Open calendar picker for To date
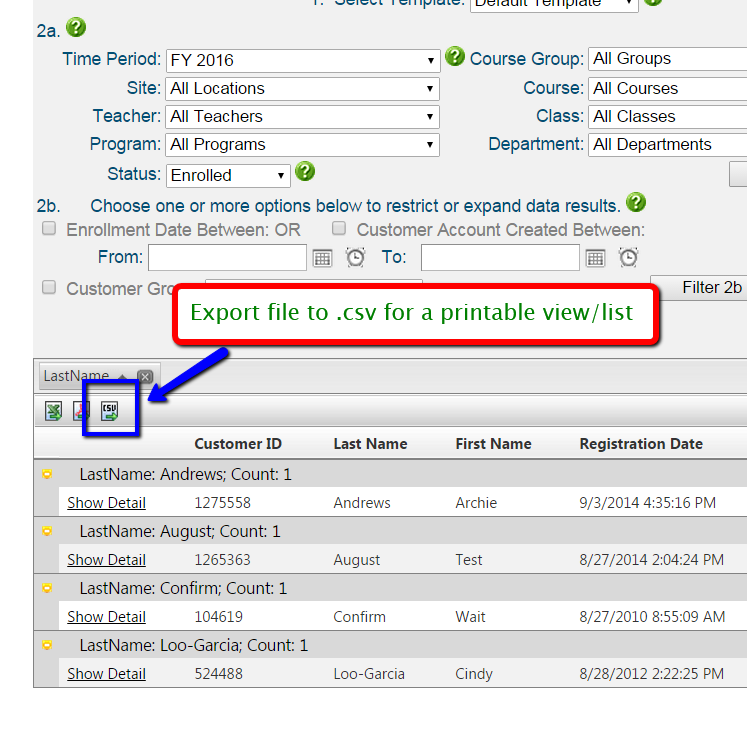Viewport: 747px width, 733px height. [x=595, y=258]
